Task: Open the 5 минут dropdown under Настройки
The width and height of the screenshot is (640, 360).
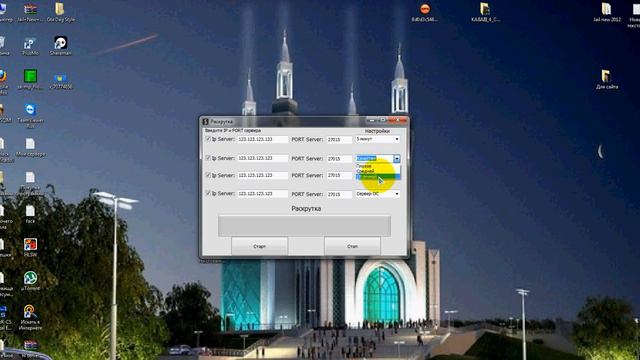Action: [378, 139]
